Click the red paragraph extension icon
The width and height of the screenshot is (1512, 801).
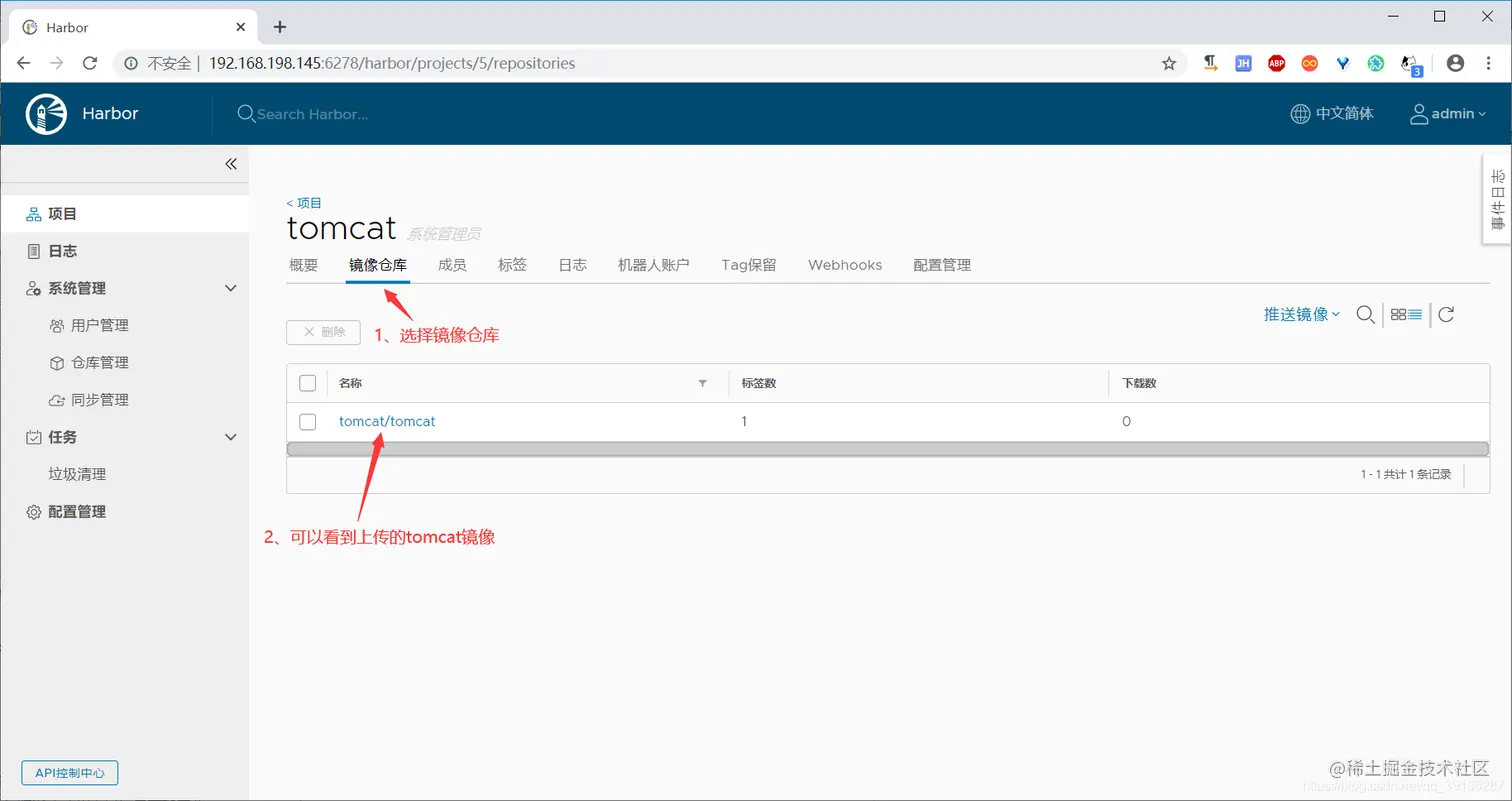click(1210, 63)
